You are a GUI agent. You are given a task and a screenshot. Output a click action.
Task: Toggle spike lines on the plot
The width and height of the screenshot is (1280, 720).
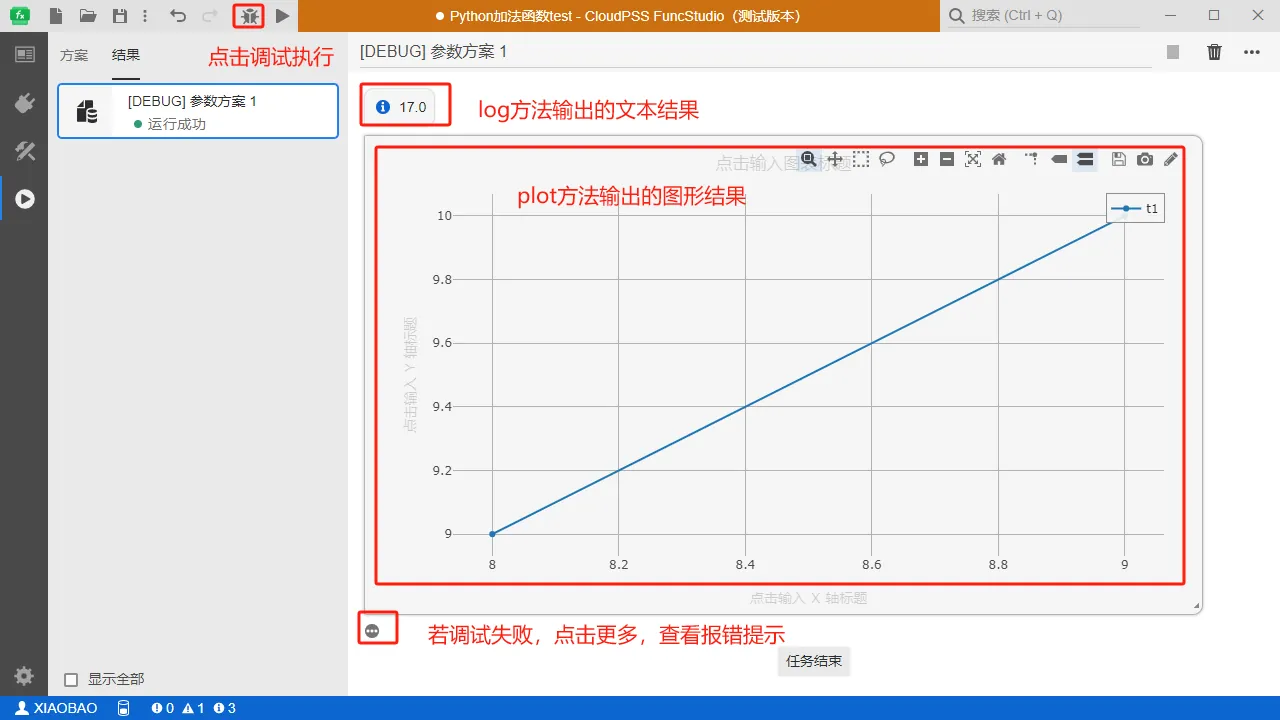click(x=1032, y=159)
